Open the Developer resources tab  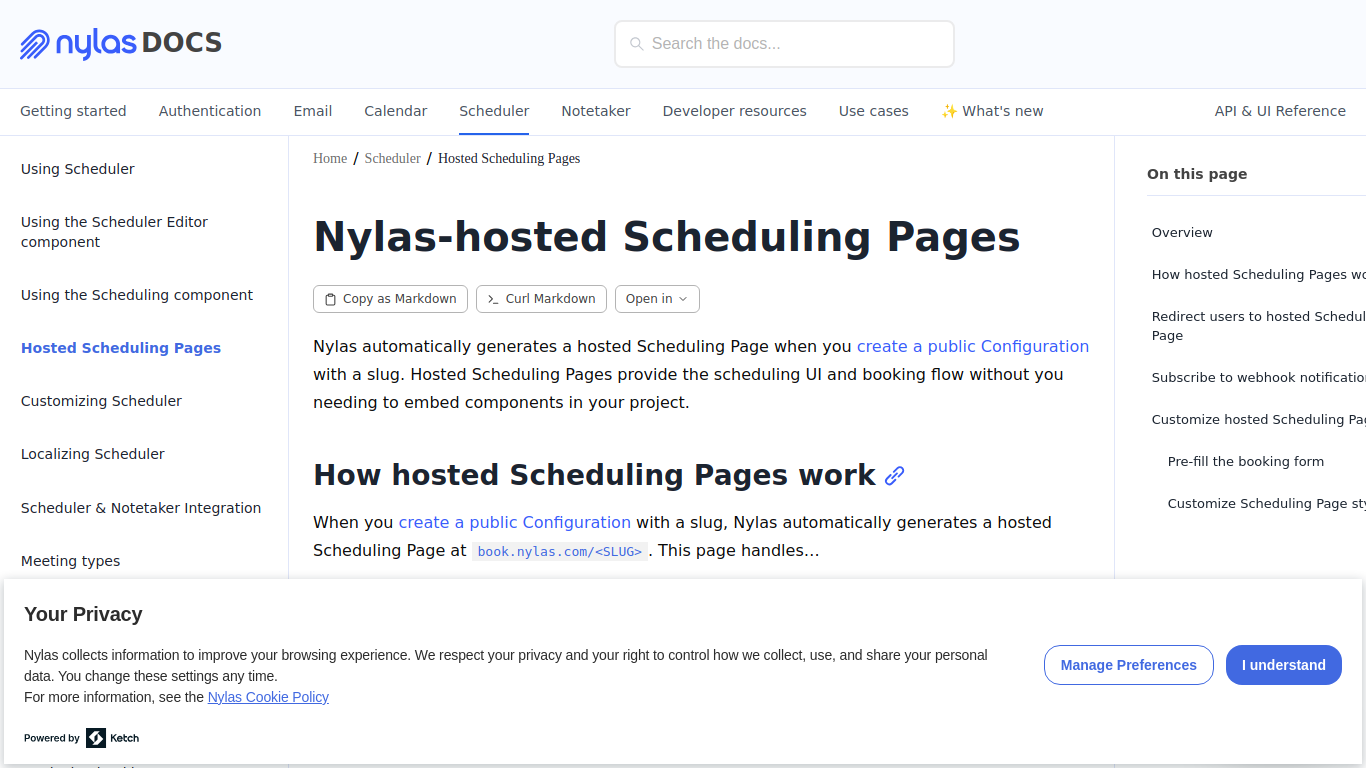pyautogui.click(x=735, y=111)
